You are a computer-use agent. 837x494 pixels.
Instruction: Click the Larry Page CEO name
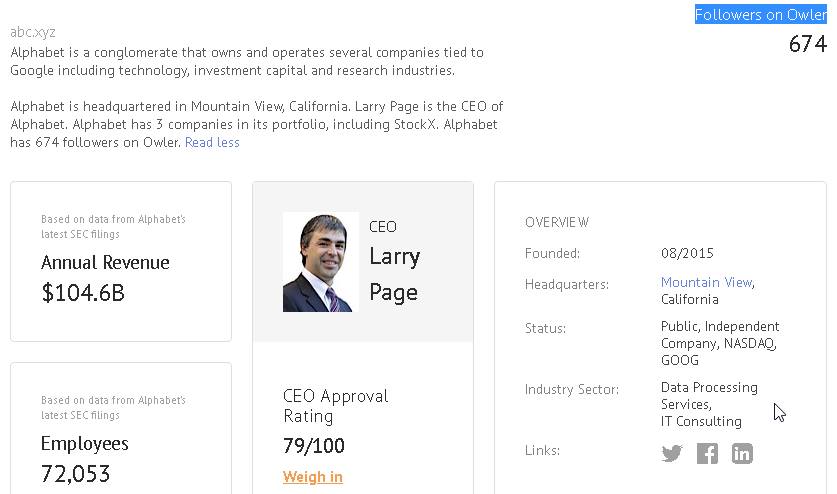pos(394,274)
